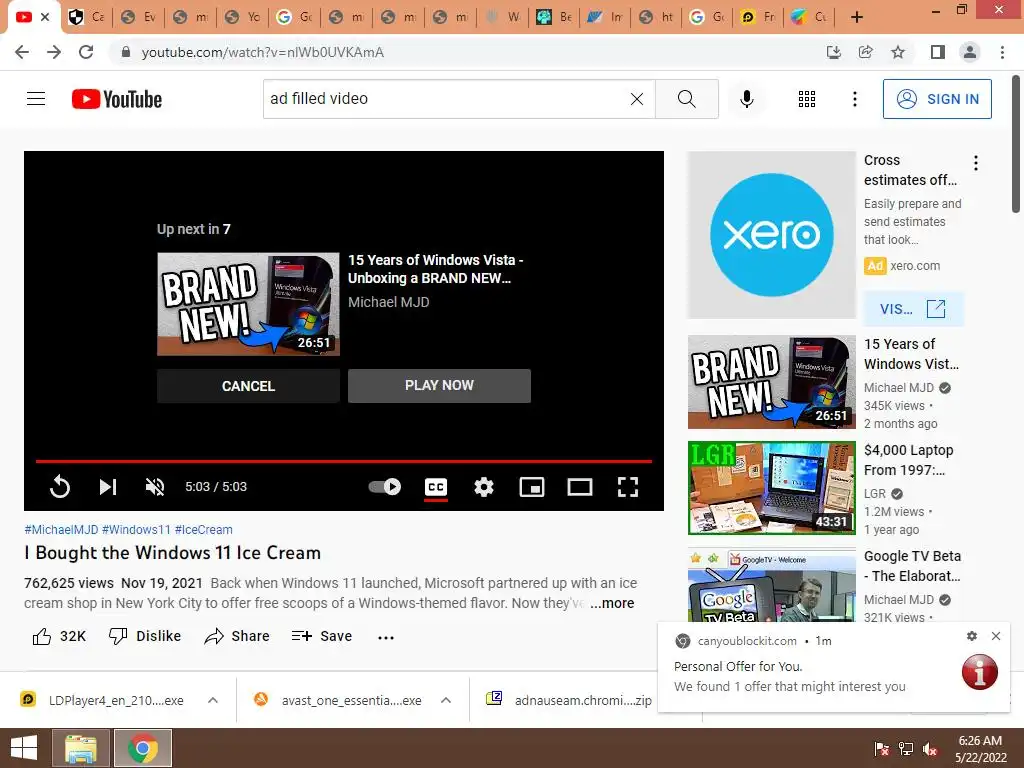1024x768 pixels.
Task: Skip to the next video
Action: pyautogui.click(x=108, y=487)
